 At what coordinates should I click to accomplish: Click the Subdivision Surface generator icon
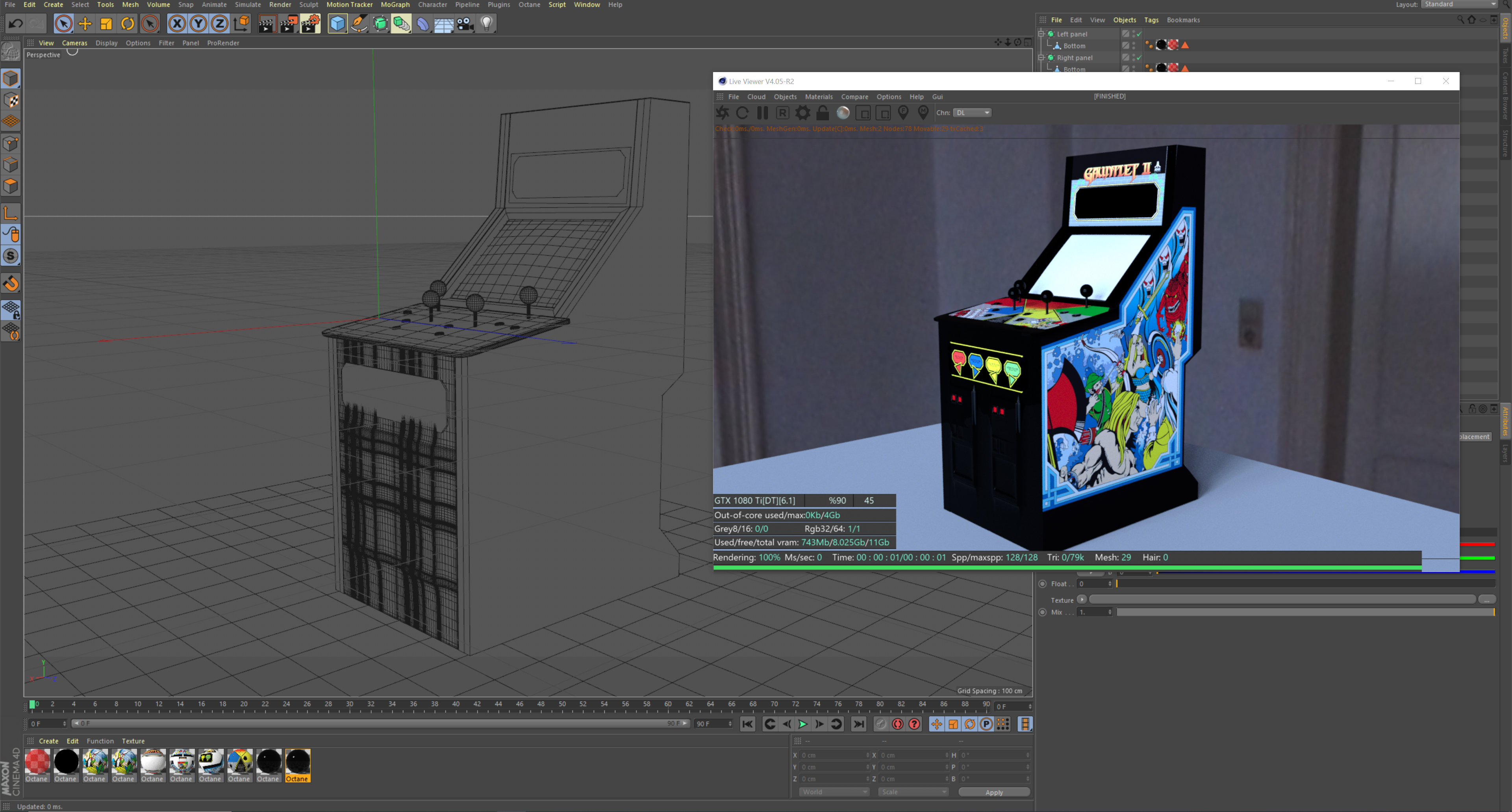380,24
